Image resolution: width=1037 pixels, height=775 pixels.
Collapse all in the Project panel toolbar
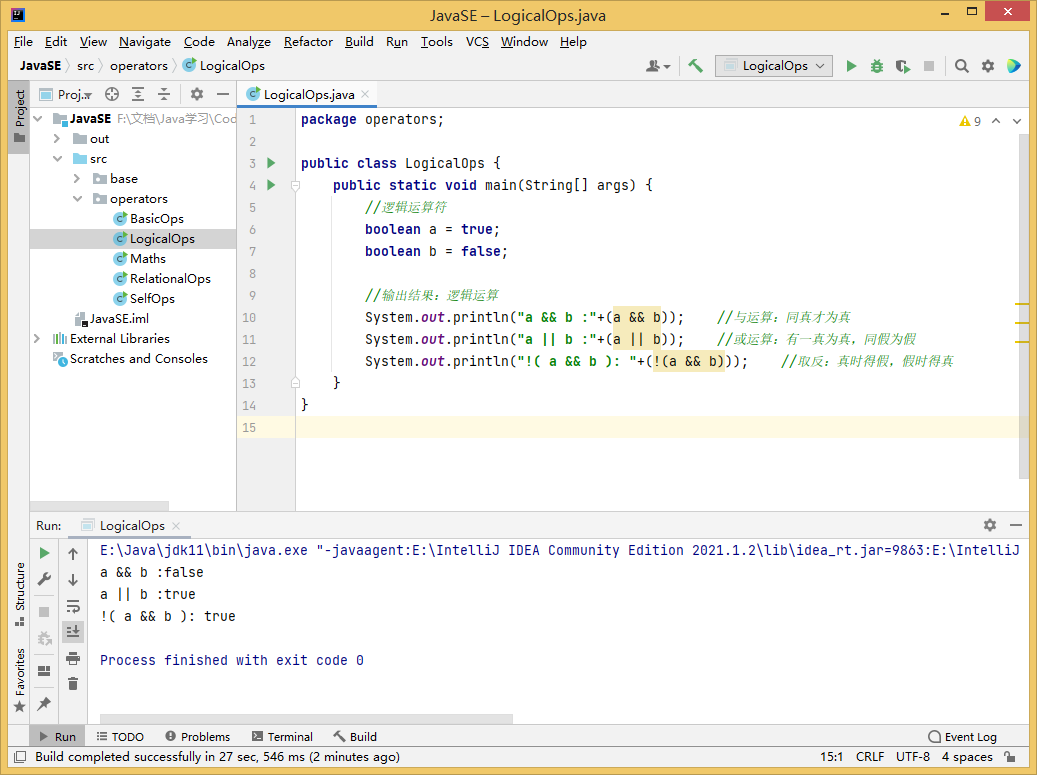(164, 94)
